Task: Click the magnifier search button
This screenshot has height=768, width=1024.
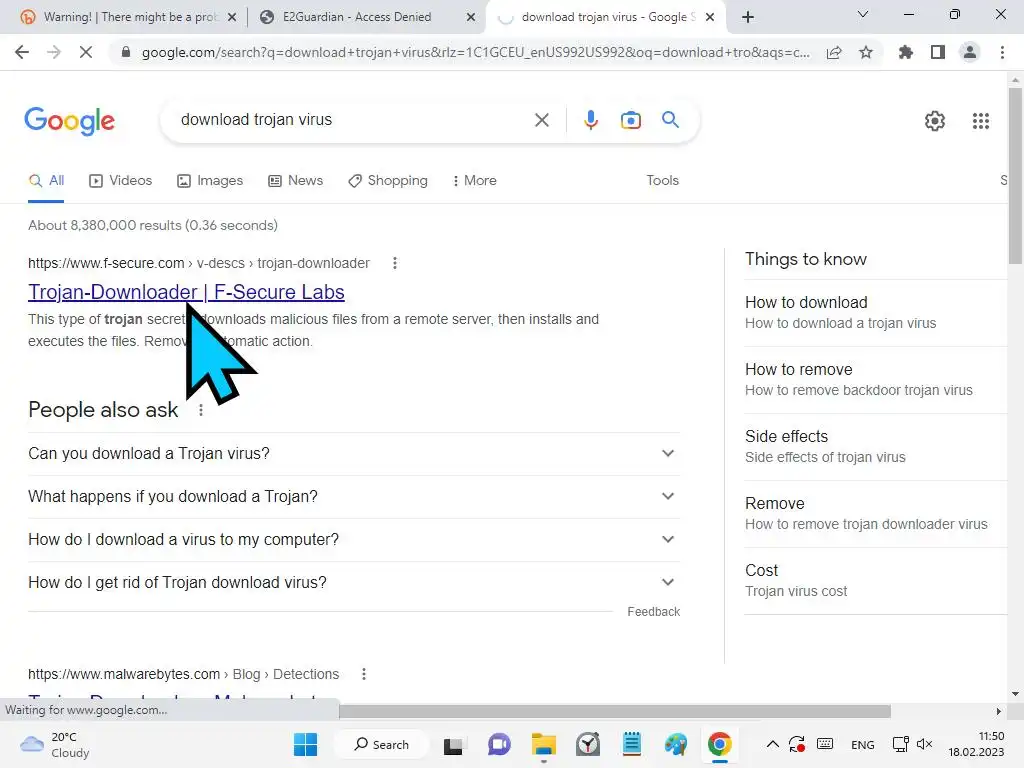Action: click(670, 120)
